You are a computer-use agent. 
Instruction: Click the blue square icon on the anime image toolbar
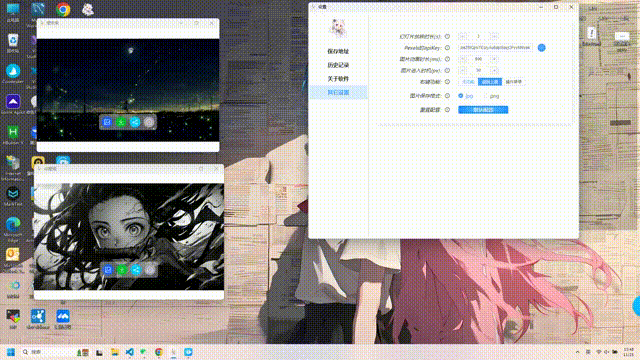[x=108, y=270]
